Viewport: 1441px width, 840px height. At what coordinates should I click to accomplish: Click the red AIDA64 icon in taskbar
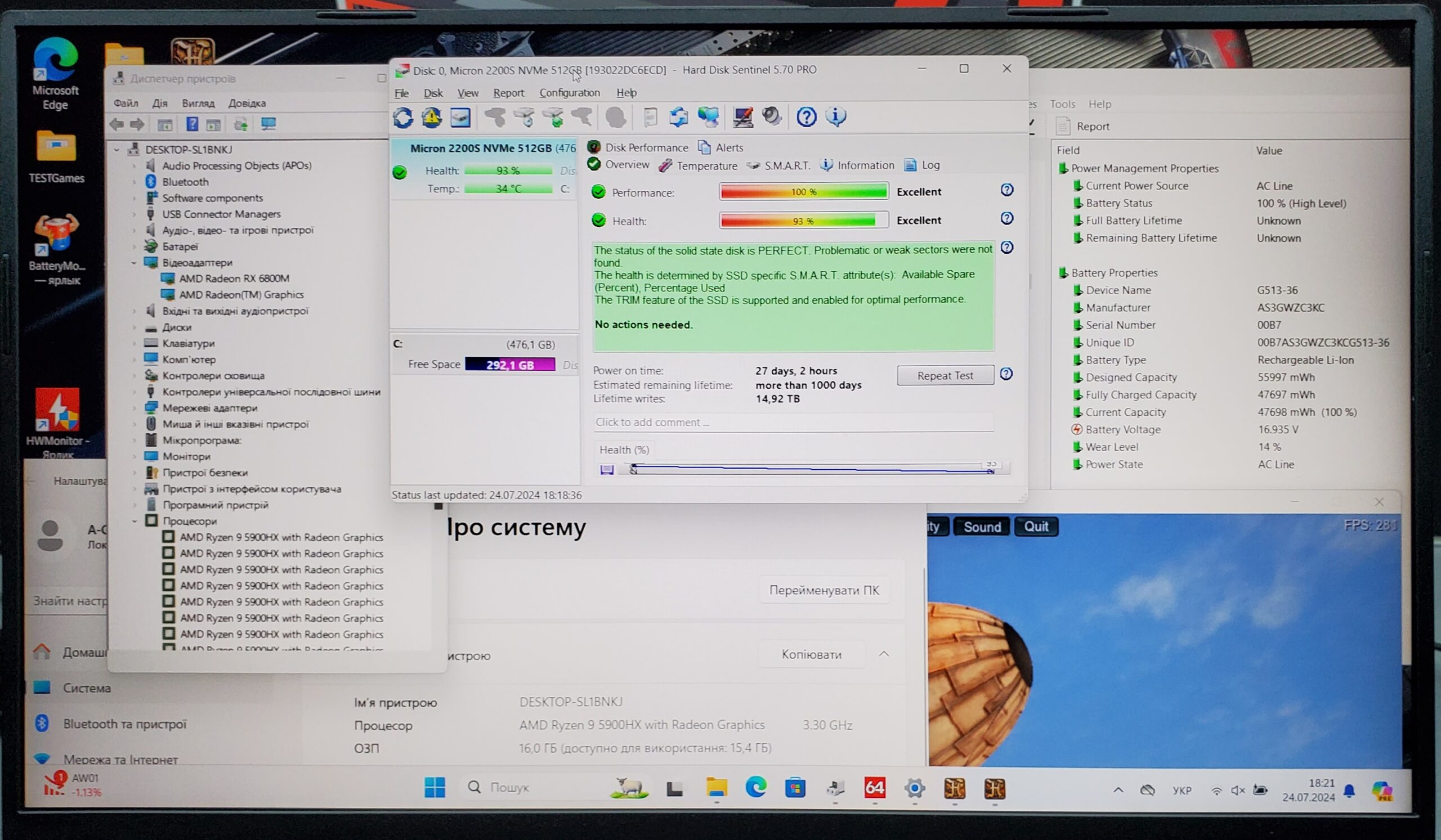(874, 788)
